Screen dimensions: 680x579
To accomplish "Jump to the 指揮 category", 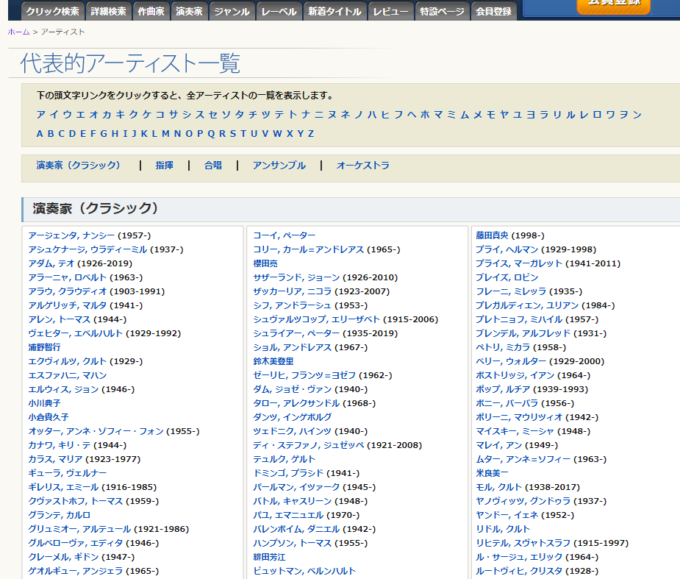I will coord(164,165).
